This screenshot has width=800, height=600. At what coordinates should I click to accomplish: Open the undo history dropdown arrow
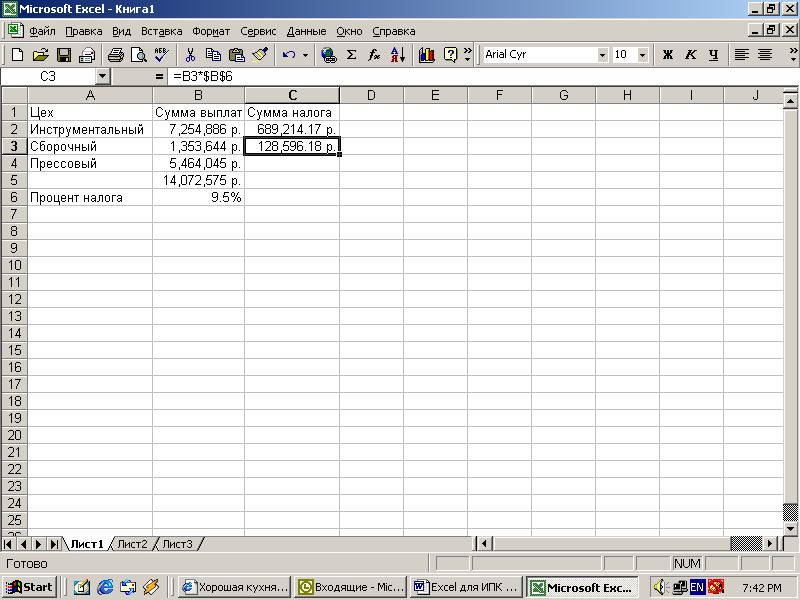(x=305, y=55)
